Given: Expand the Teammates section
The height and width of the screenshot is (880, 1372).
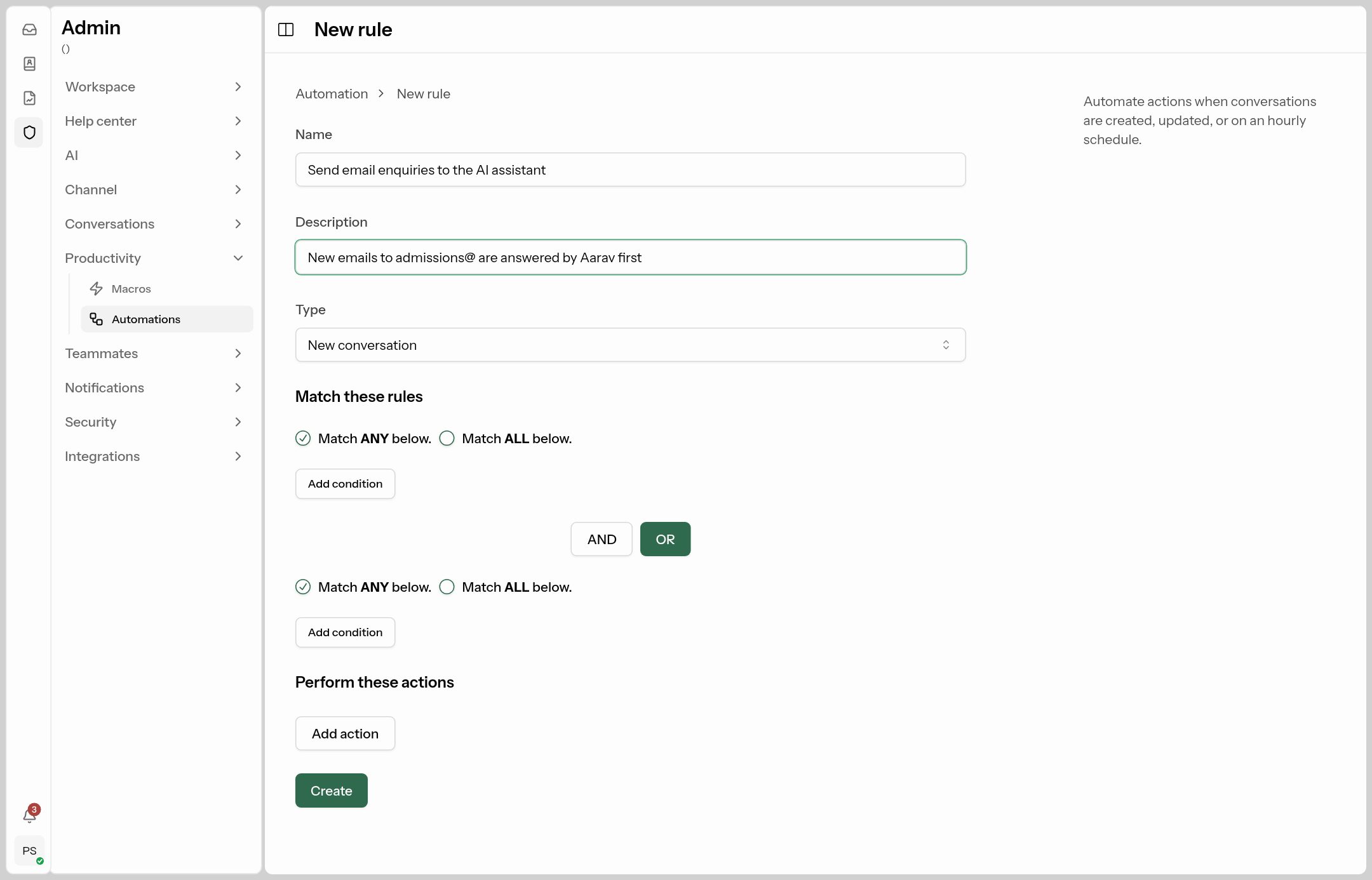Looking at the screenshot, I should pos(154,354).
